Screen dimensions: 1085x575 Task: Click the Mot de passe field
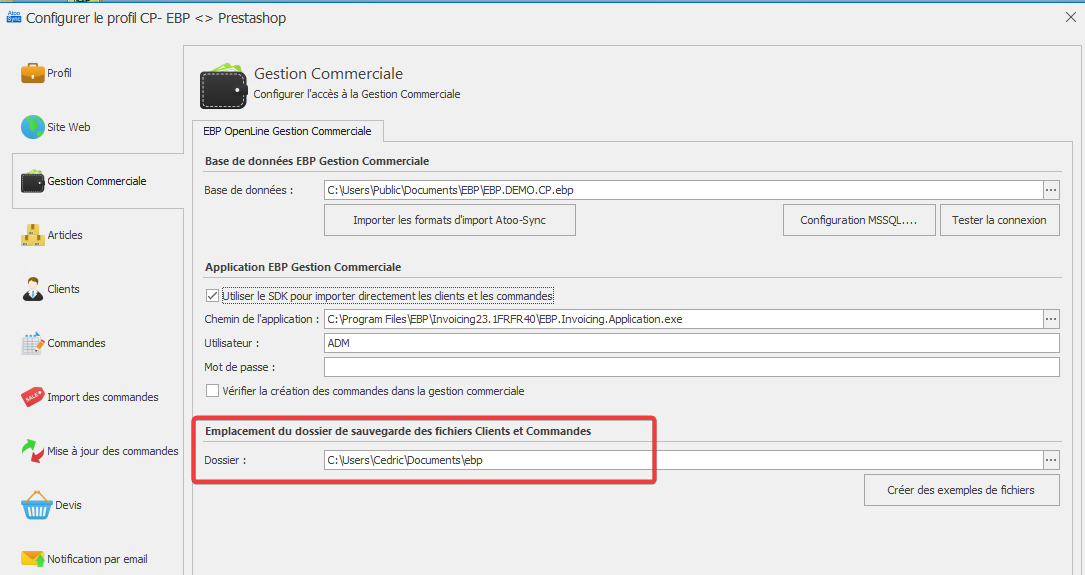click(x=691, y=367)
